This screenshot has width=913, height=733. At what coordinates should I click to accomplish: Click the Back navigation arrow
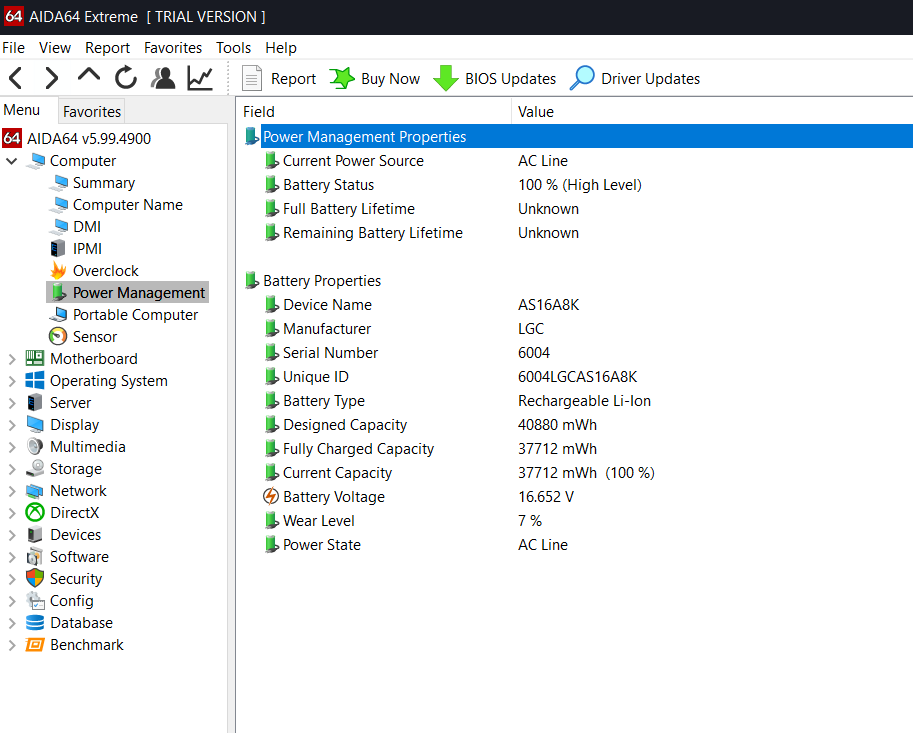16,78
